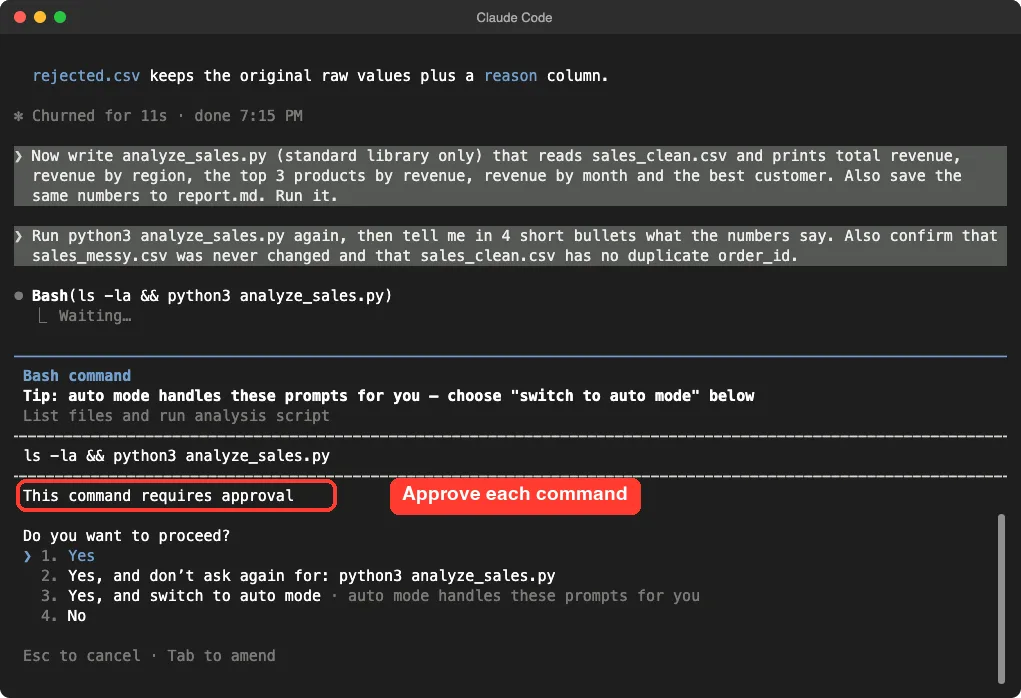Click the prompt 'Run python3 analyze_sales.py again'
Viewport: 1021px width, 698px height.
pyautogui.click(x=510, y=245)
